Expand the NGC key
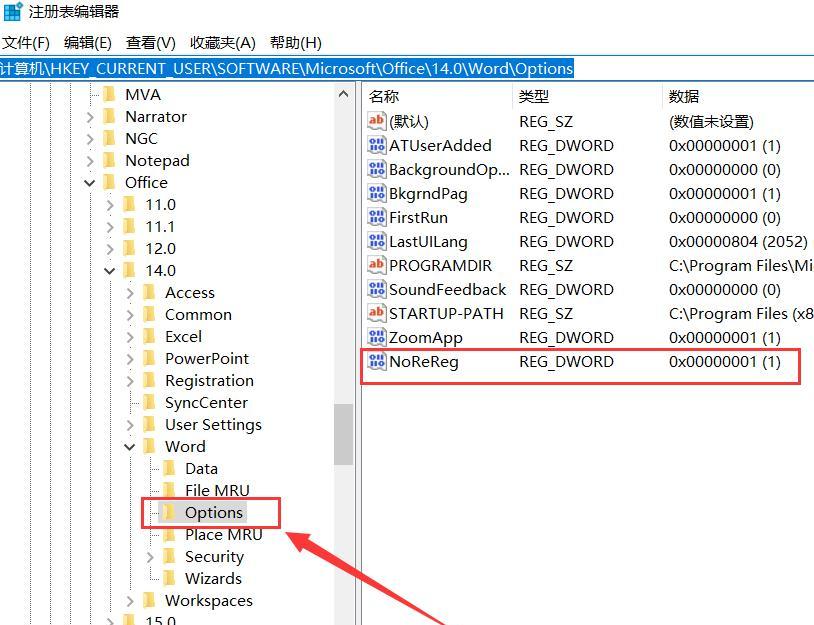 (90, 139)
